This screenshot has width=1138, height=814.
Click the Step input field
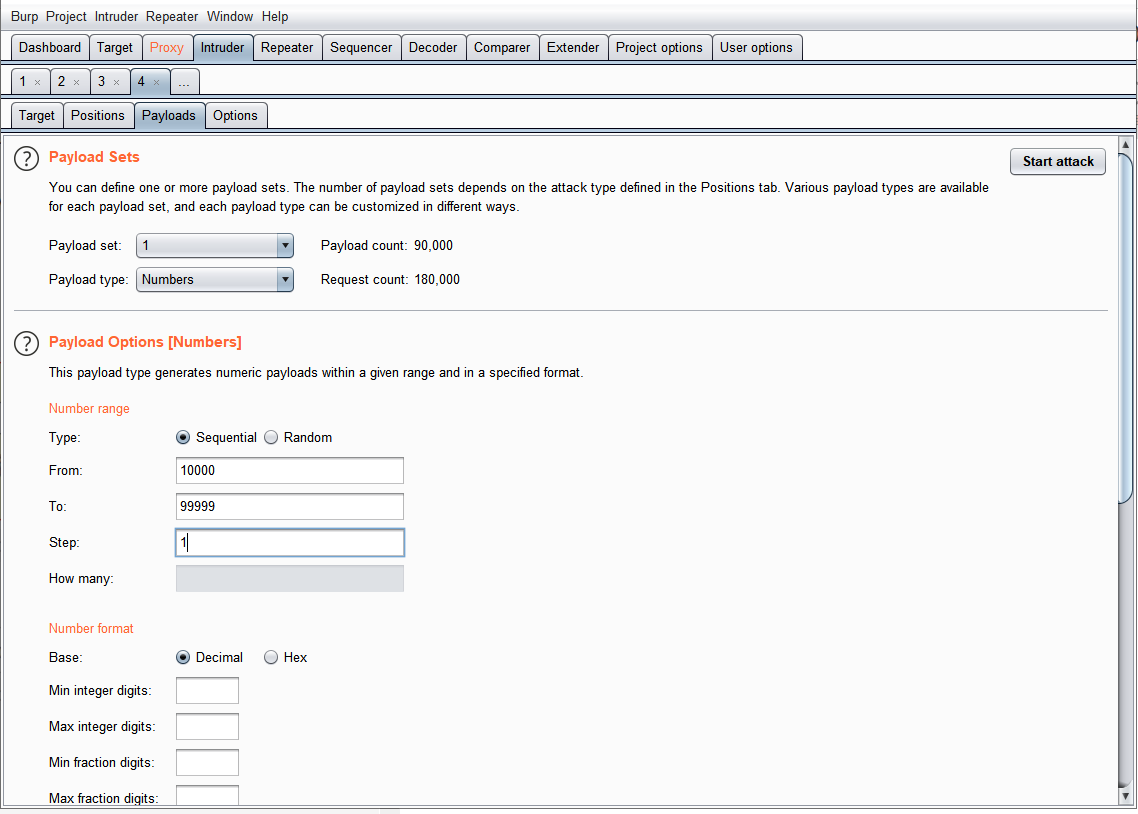coord(290,543)
